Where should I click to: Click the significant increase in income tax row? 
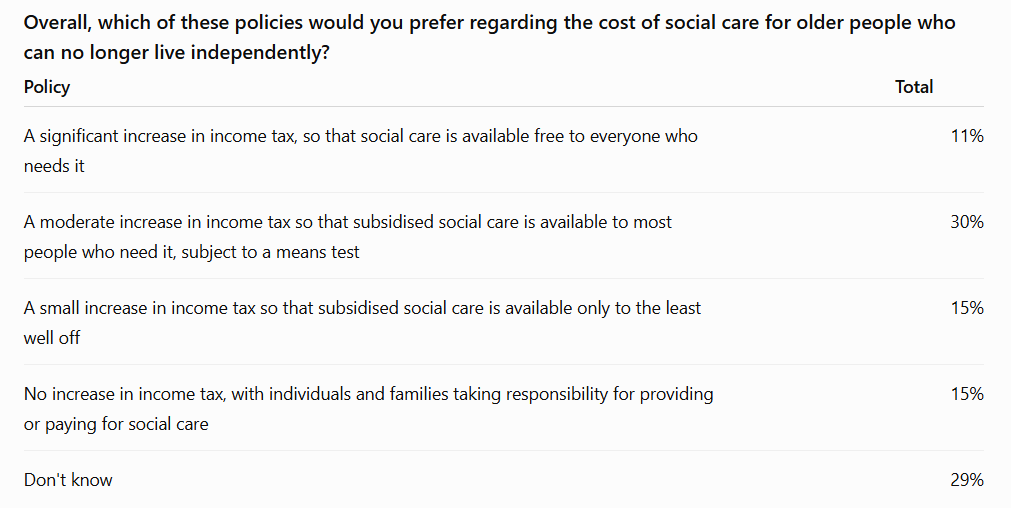[504, 150]
